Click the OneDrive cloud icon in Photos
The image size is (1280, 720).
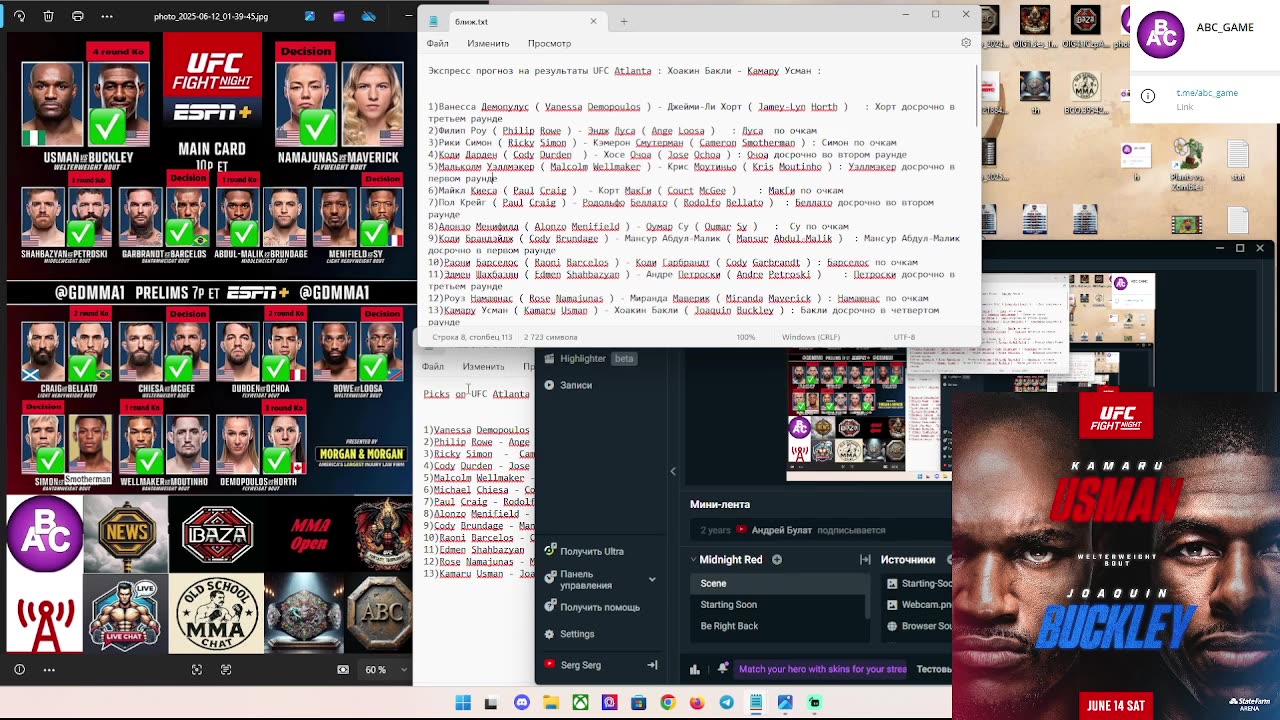tap(369, 16)
